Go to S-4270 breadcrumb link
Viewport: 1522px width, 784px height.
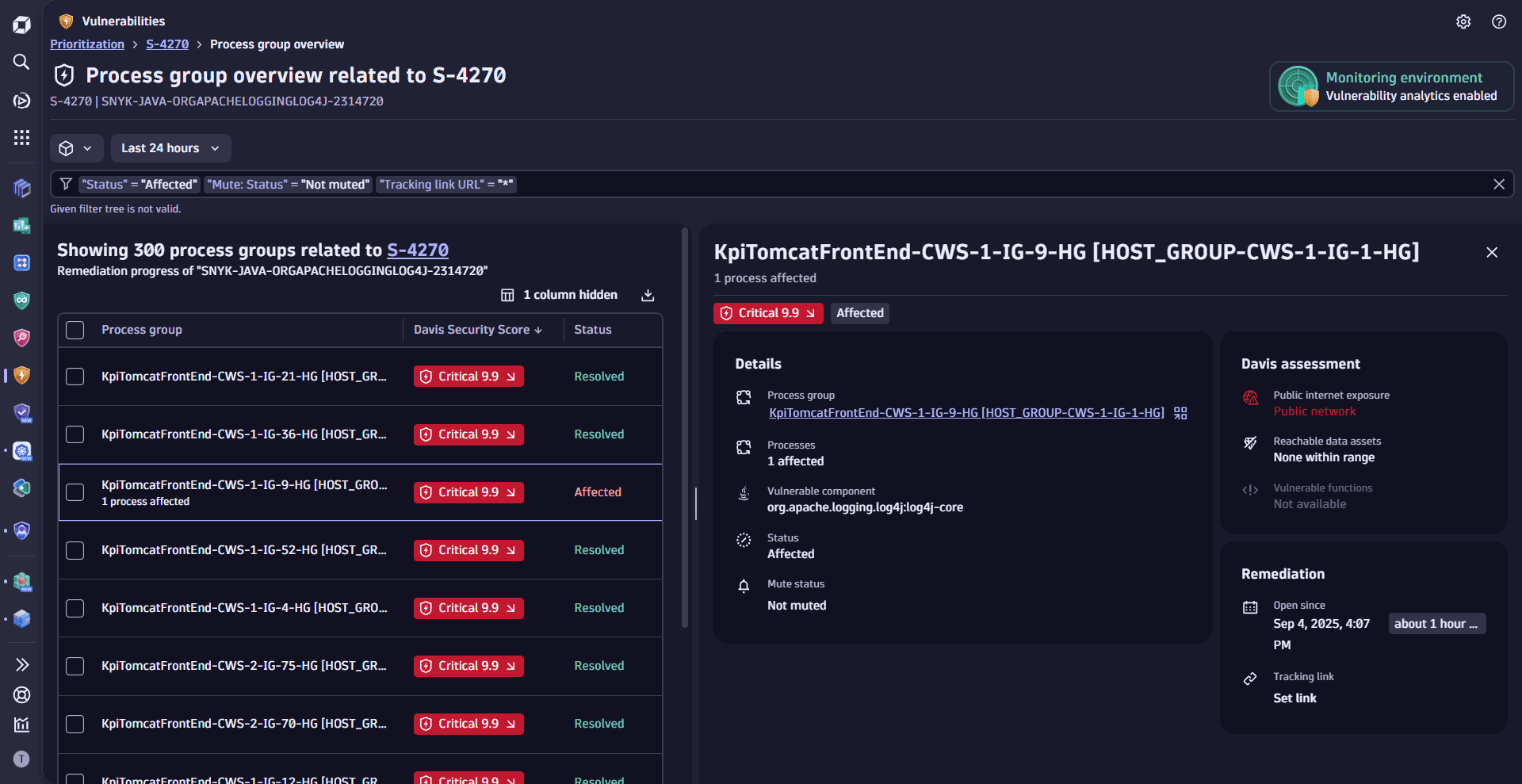point(167,44)
